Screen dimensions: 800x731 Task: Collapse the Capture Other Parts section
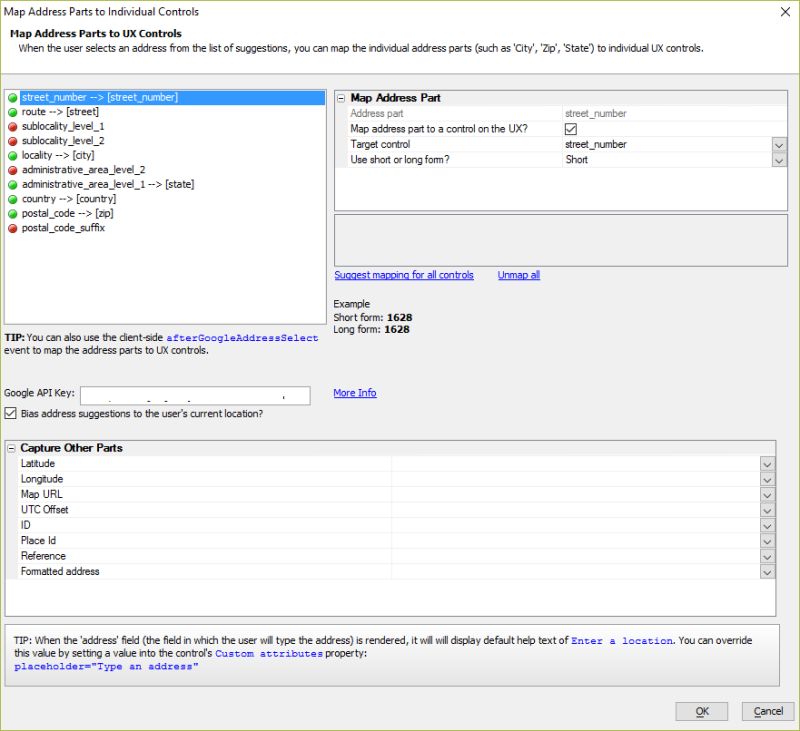coord(11,447)
